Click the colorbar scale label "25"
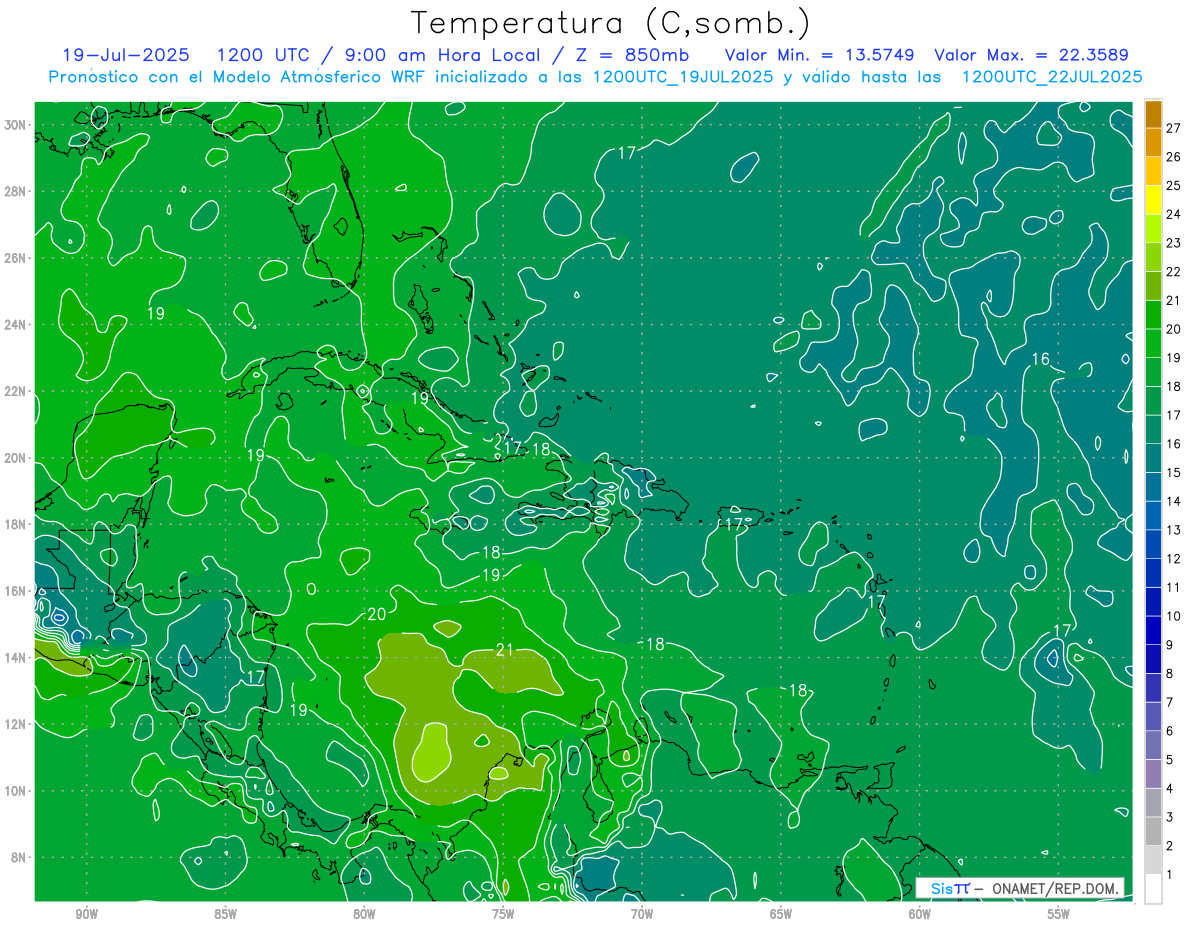1200x927 pixels. [1174, 185]
